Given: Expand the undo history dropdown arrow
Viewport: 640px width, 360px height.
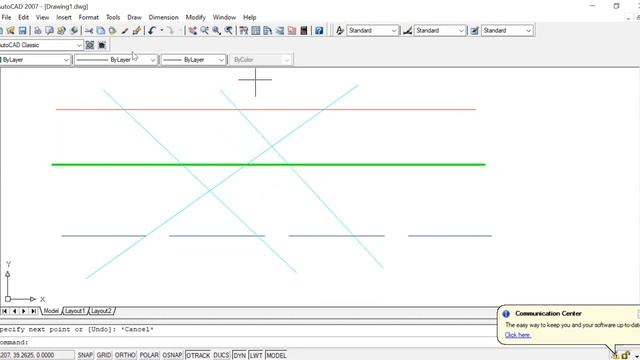Looking at the screenshot, I should (x=162, y=31).
